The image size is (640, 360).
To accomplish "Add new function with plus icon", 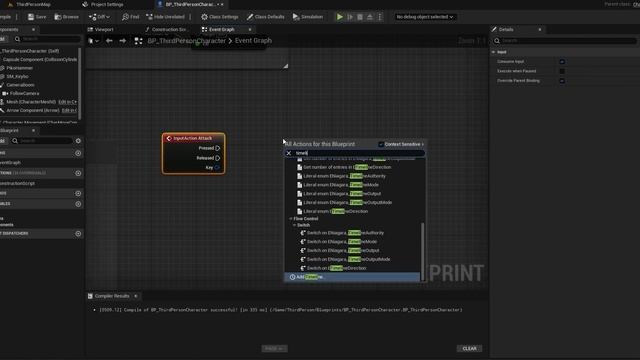I will (78, 173).
